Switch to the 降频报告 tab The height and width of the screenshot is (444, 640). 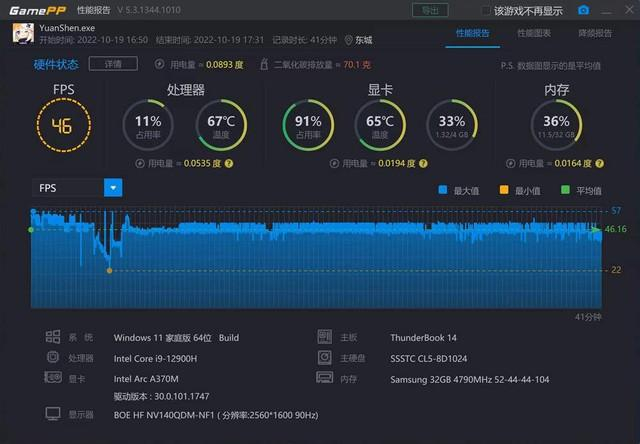pos(595,33)
